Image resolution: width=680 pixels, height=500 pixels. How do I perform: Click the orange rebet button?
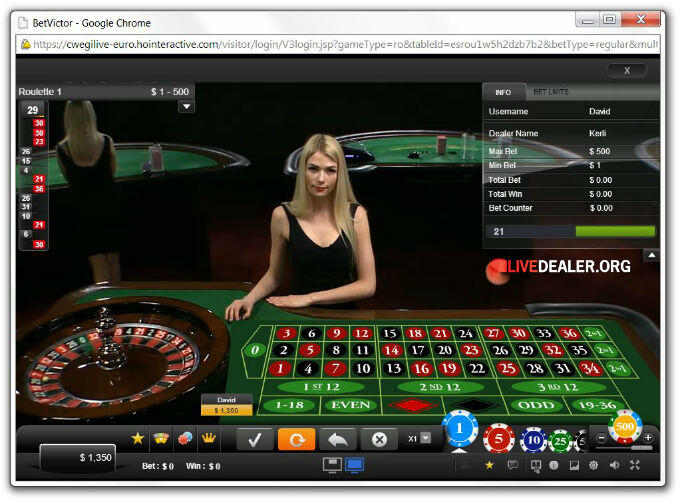(296, 440)
